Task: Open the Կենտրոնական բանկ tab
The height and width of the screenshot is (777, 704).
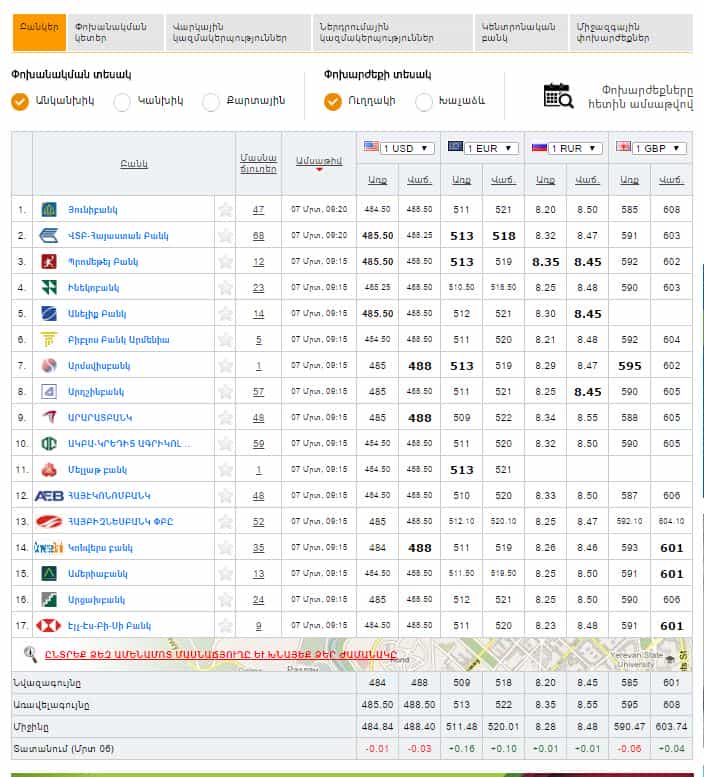Action: [520, 32]
